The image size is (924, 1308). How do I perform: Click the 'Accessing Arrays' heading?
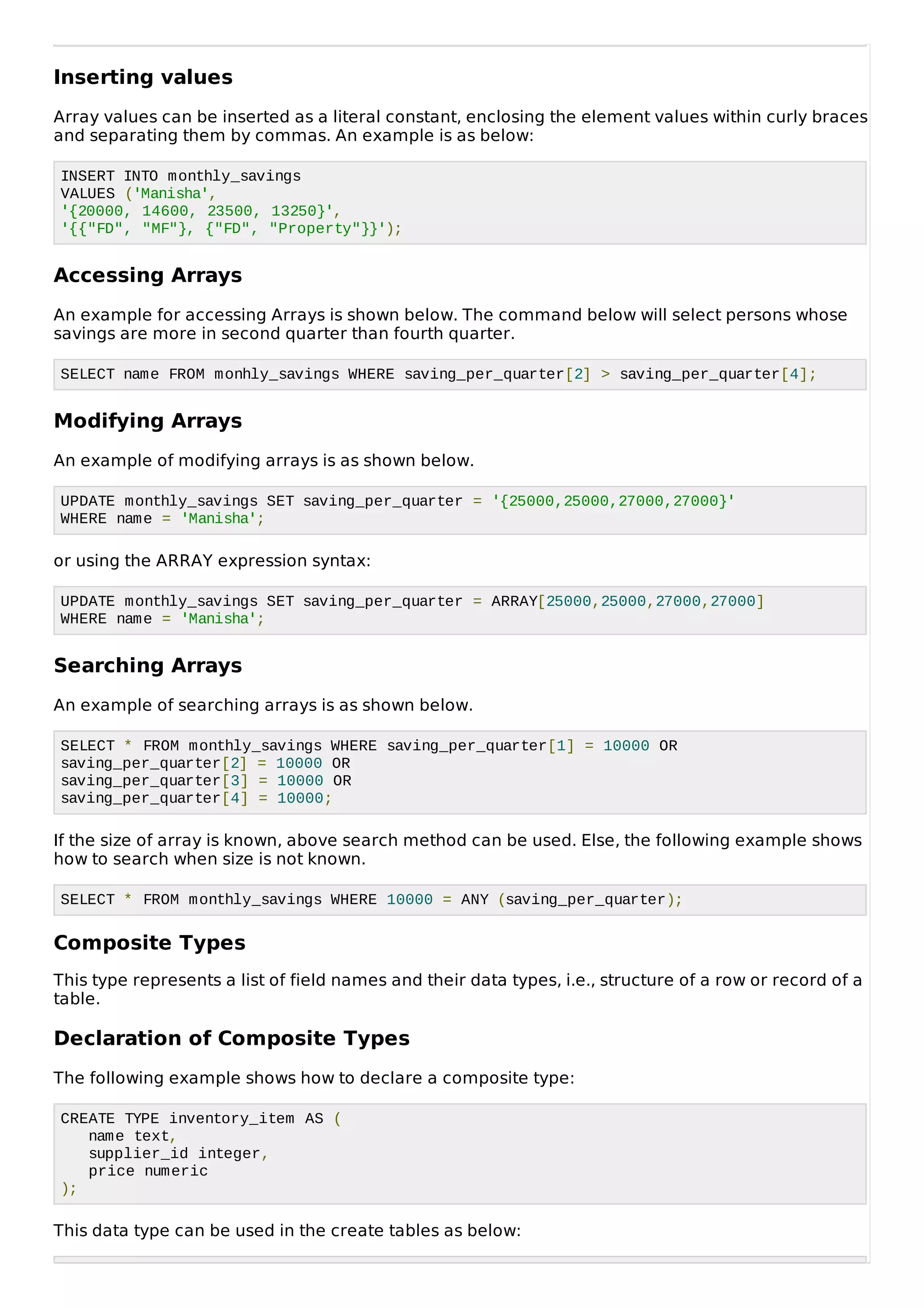tap(148, 275)
